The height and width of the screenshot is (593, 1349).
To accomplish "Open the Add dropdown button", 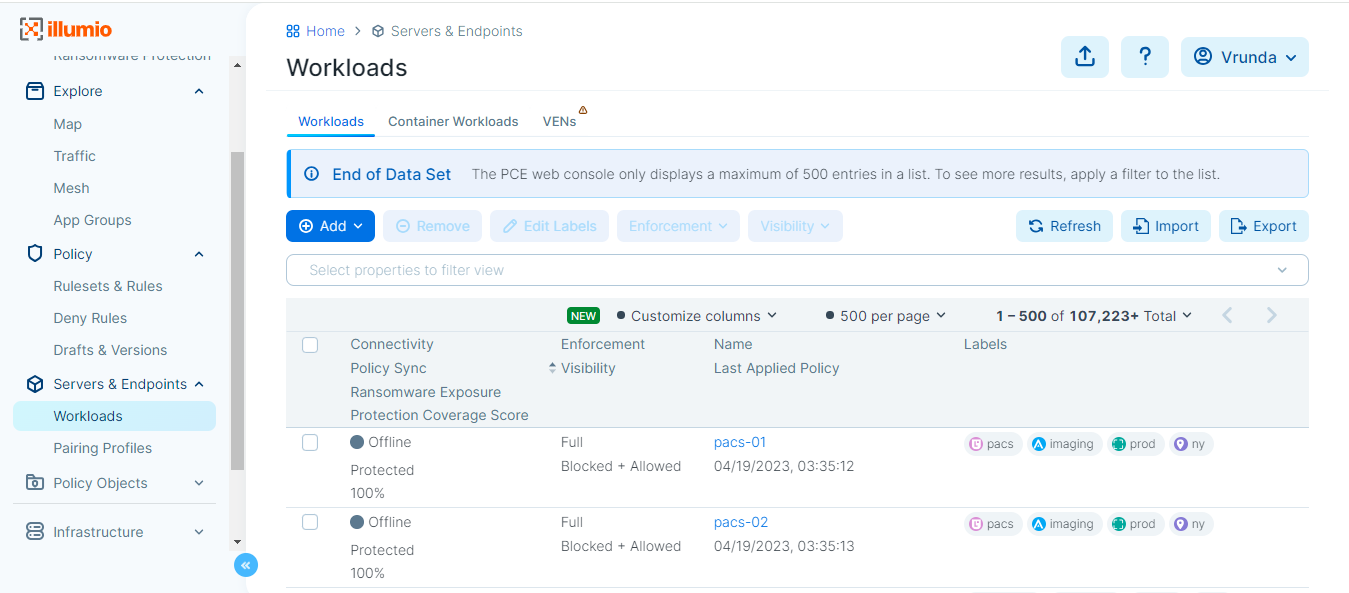I will (x=330, y=226).
